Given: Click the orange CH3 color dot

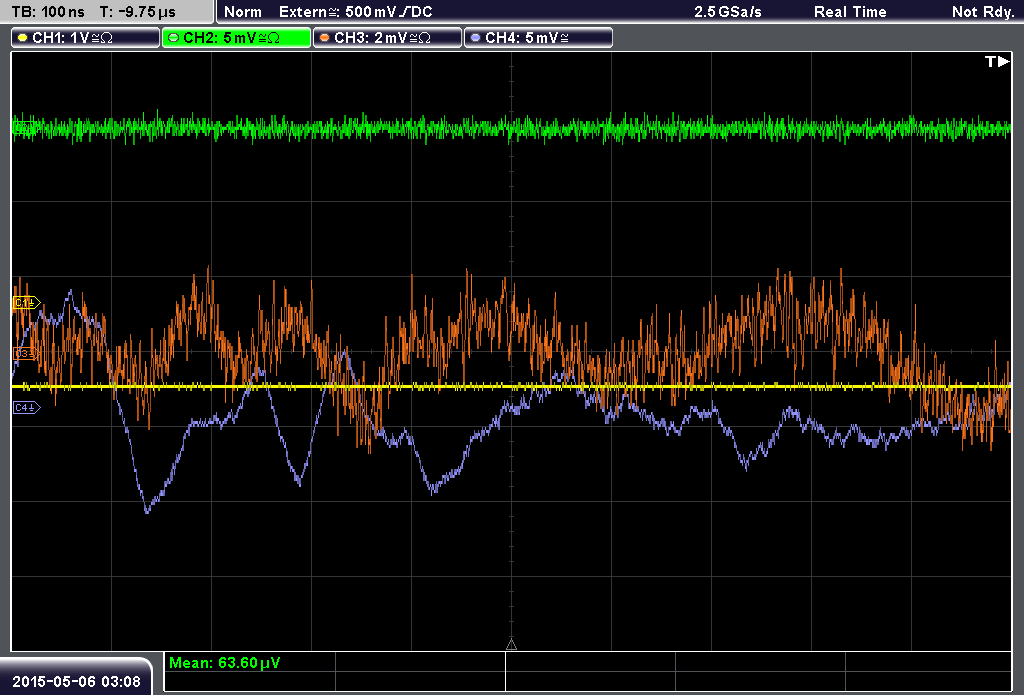Looking at the screenshot, I should pyautogui.click(x=325, y=38).
